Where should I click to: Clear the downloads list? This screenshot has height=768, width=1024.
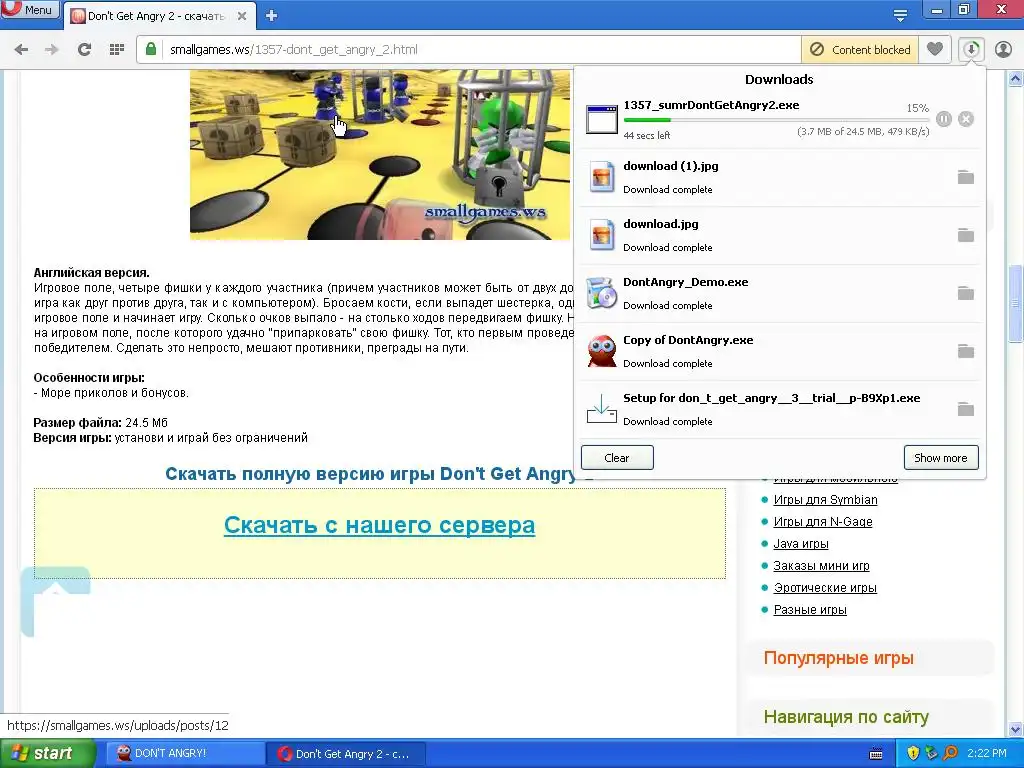617,458
